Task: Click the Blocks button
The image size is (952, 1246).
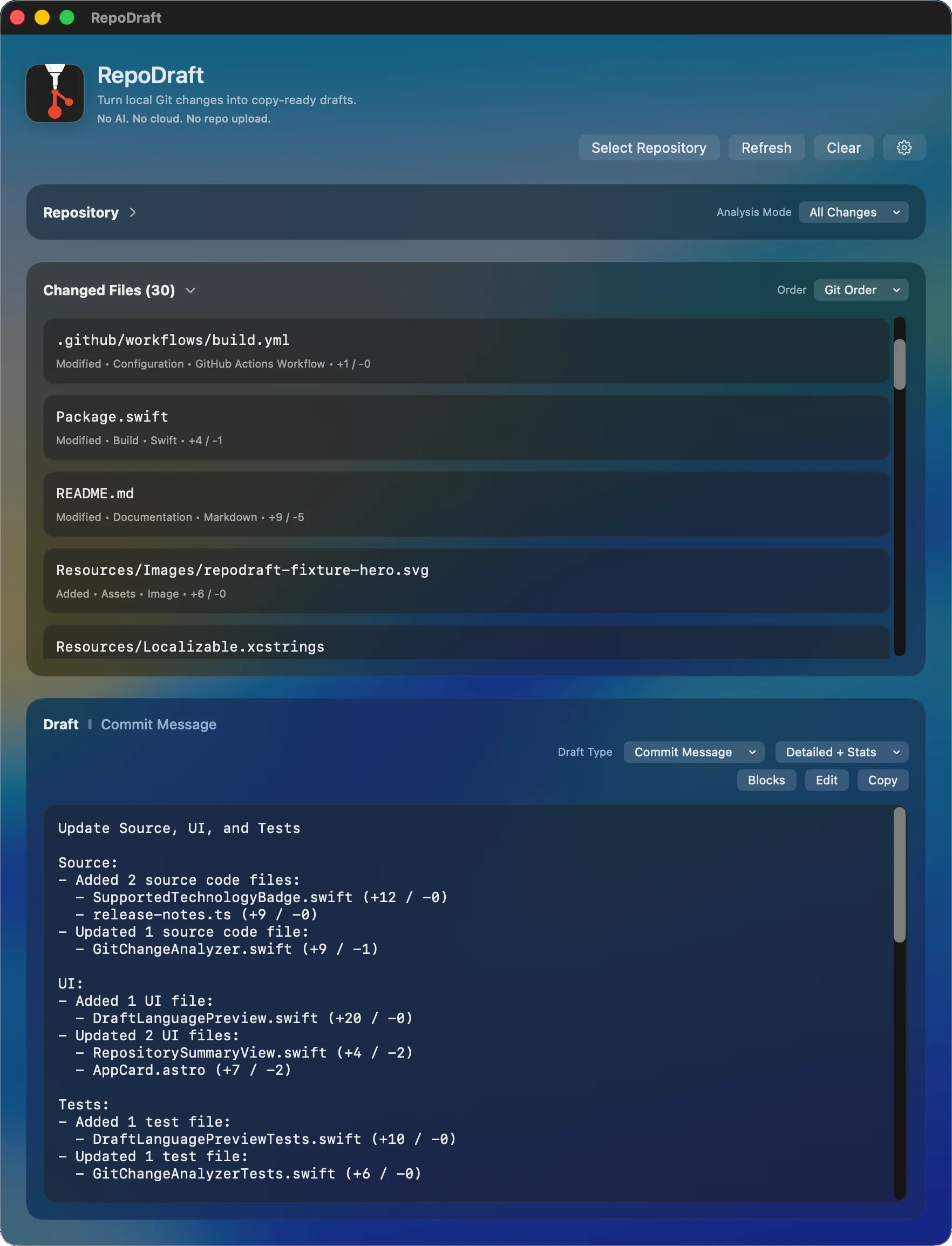Action: 766,780
